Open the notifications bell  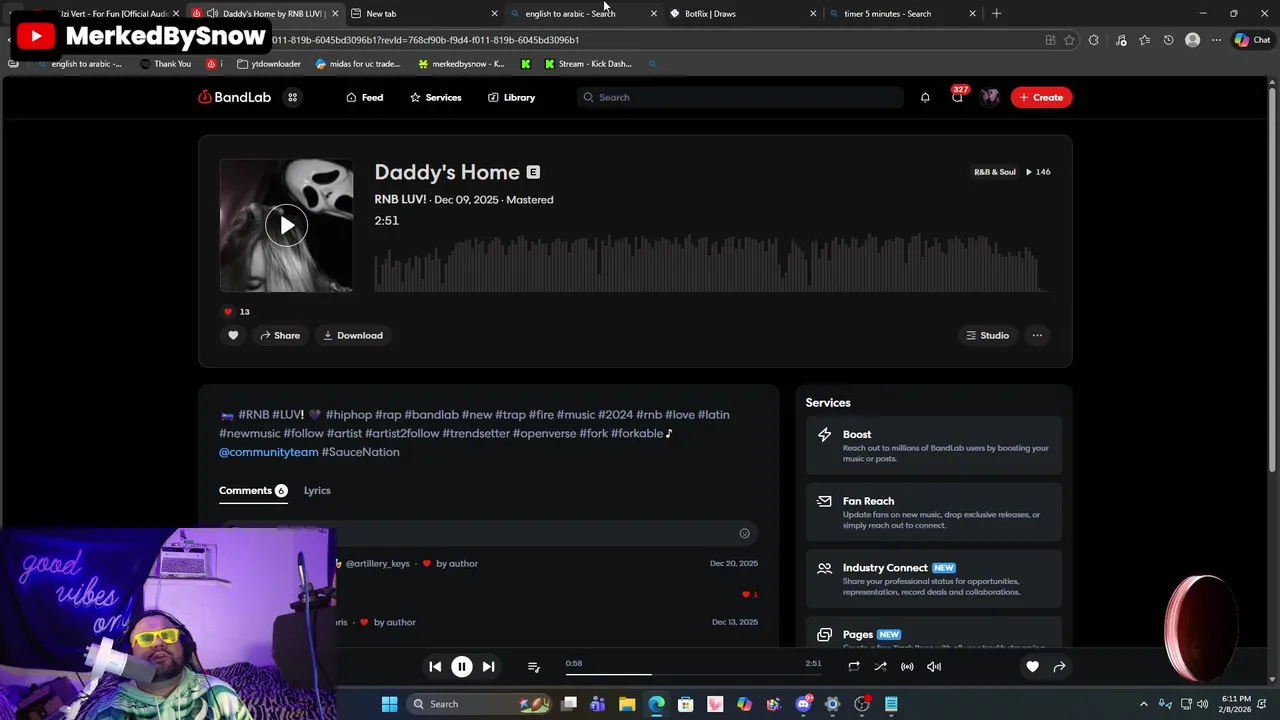[925, 97]
